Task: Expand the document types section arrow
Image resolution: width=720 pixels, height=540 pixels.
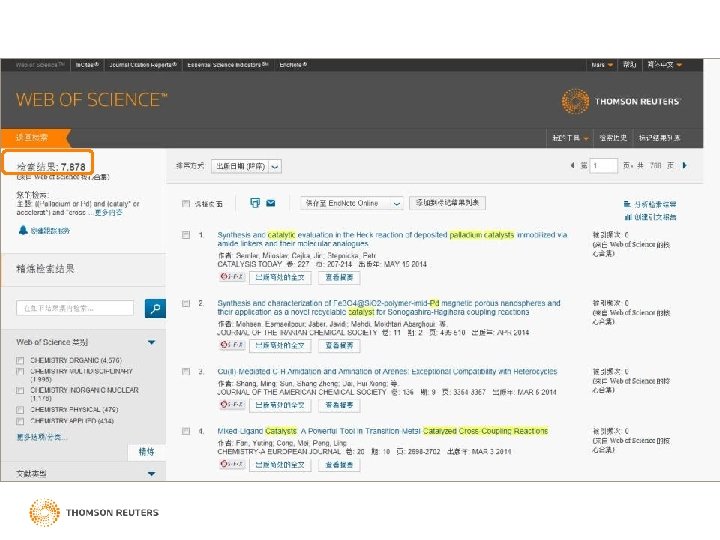Action: click(152, 474)
